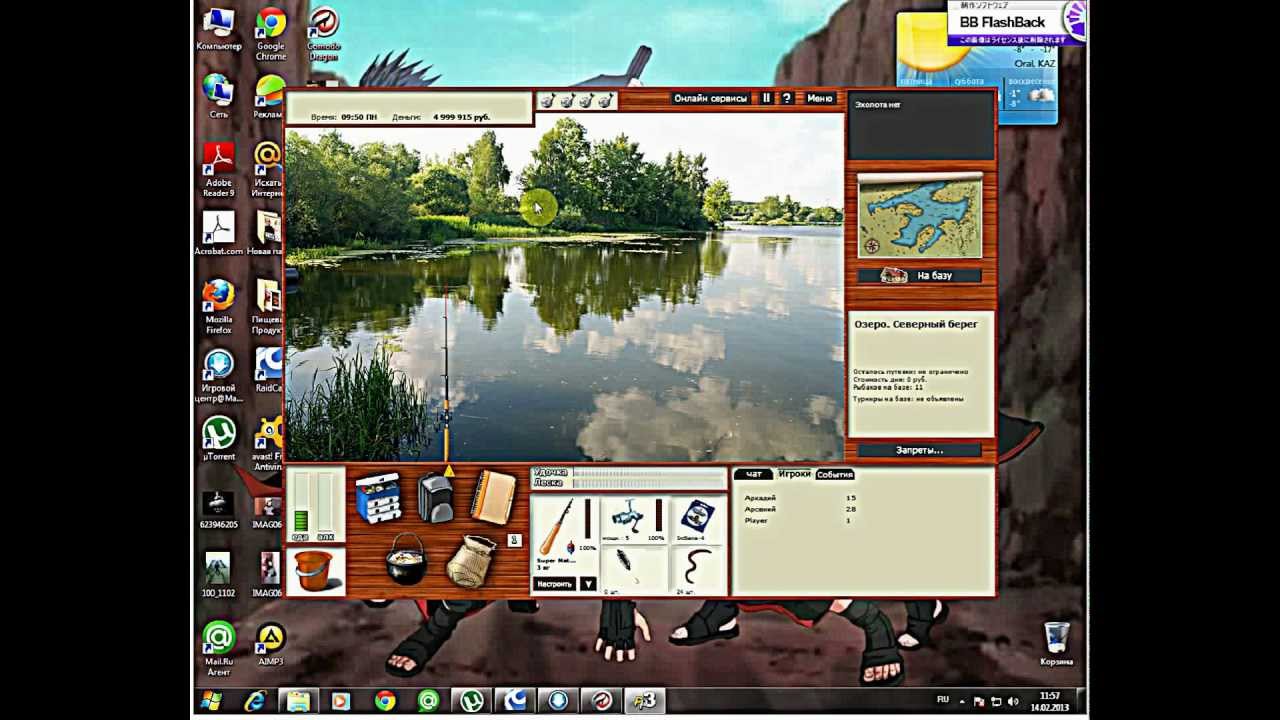Click the caught fish counter icons
This screenshot has height=720, width=1280.
click(577, 100)
